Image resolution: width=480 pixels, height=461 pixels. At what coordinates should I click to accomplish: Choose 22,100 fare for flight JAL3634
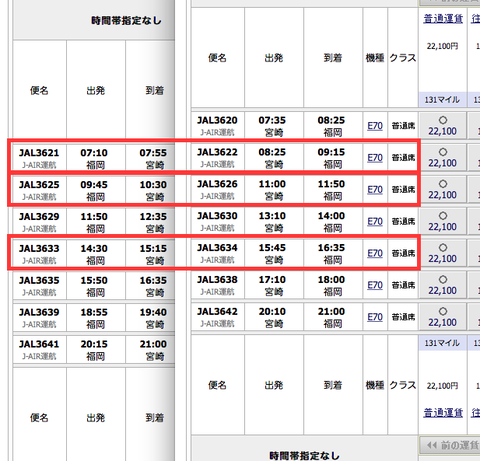pyautogui.click(x=443, y=248)
